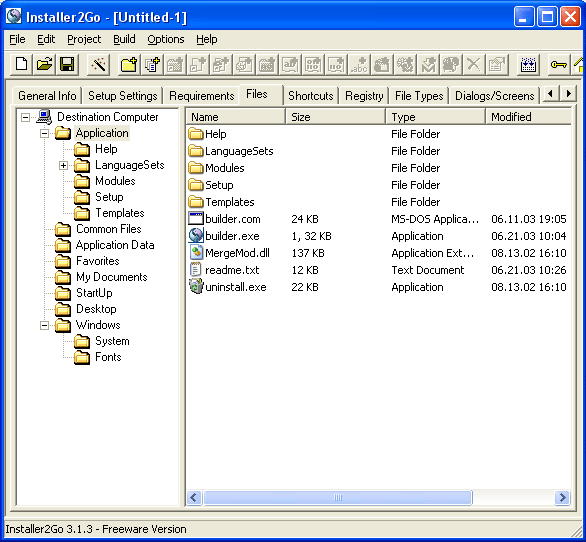Screen dimensions: 586x542
Task: Switch to the Requirements tab
Action: pyautogui.click(x=201, y=96)
